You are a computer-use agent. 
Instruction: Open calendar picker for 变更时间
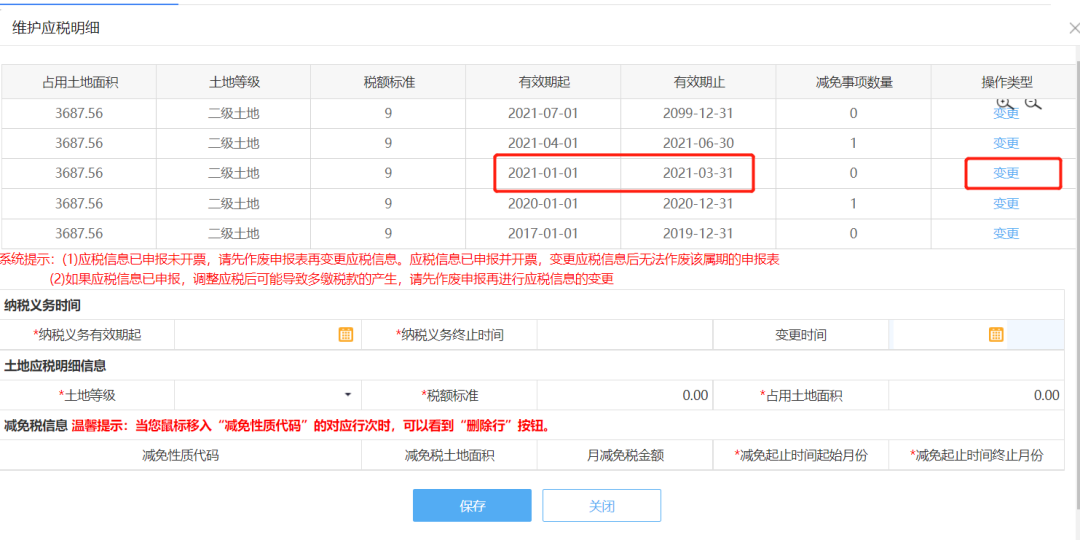pyautogui.click(x=996, y=335)
